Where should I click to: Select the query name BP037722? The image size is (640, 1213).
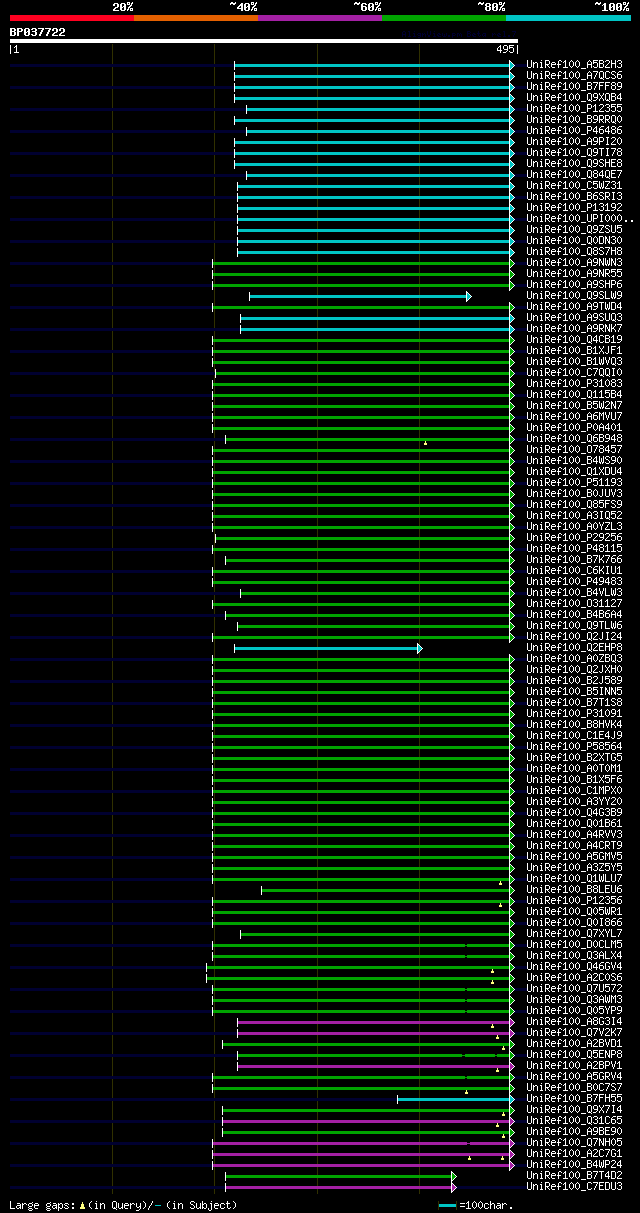tap(38, 32)
